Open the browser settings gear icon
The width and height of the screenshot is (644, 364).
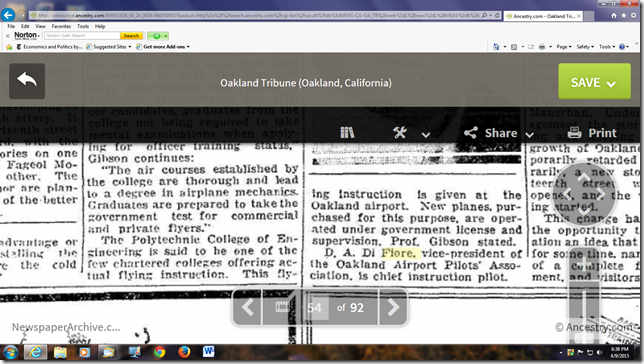coord(633,15)
